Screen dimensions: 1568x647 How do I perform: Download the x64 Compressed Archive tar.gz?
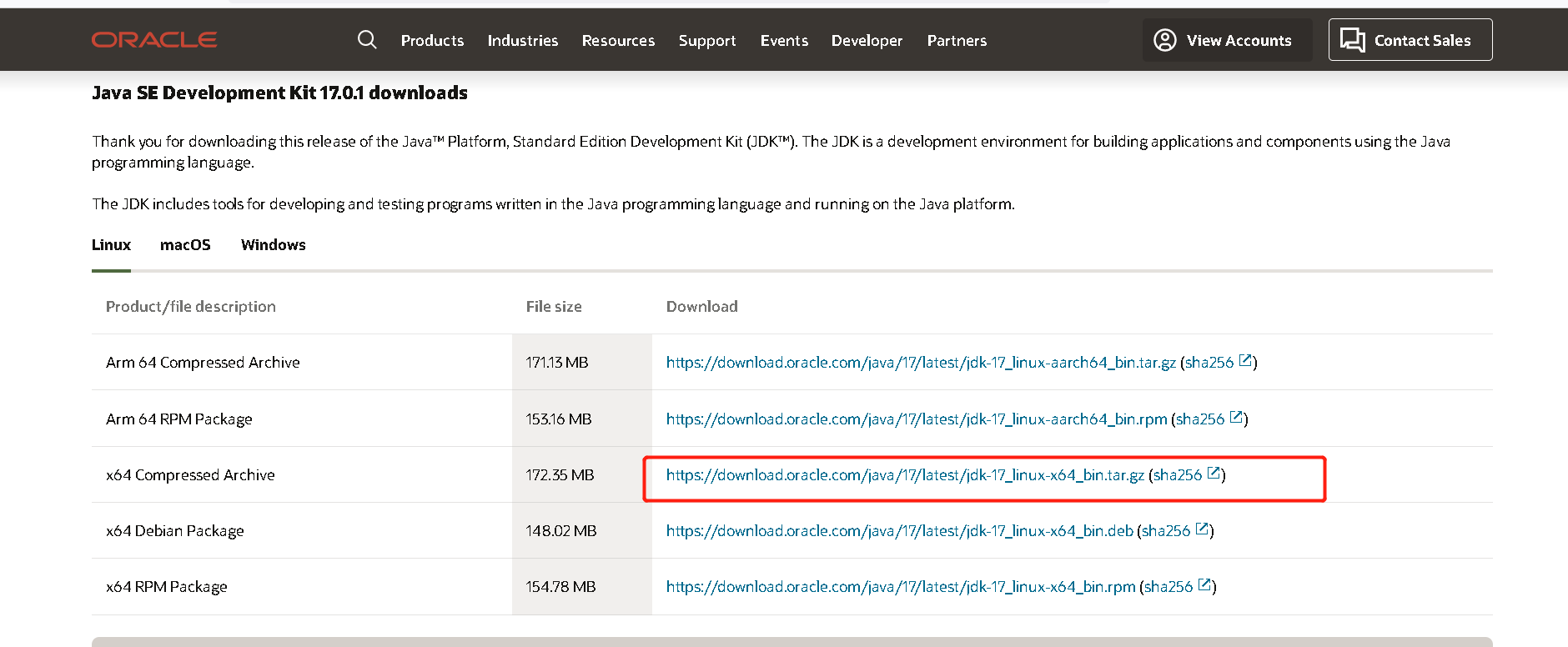tap(905, 474)
